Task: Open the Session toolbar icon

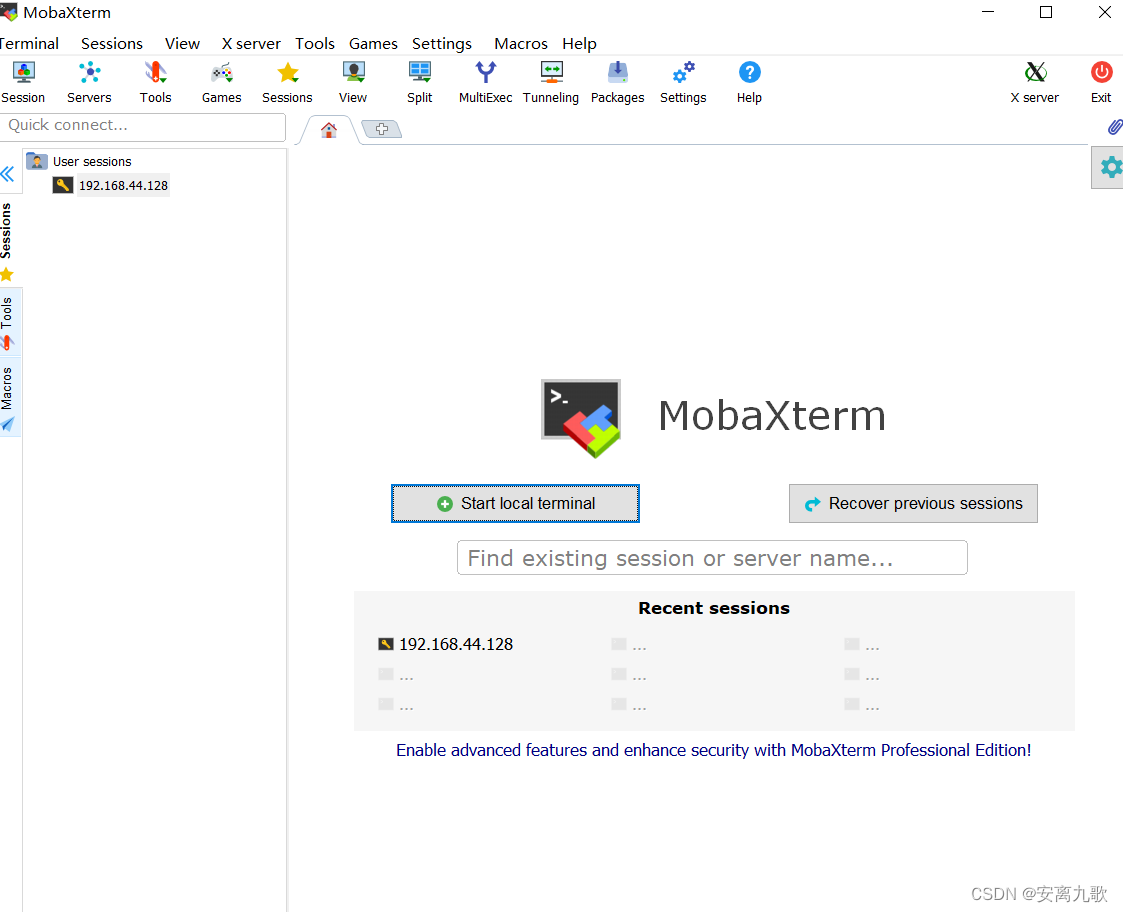Action: [x=23, y=82]
